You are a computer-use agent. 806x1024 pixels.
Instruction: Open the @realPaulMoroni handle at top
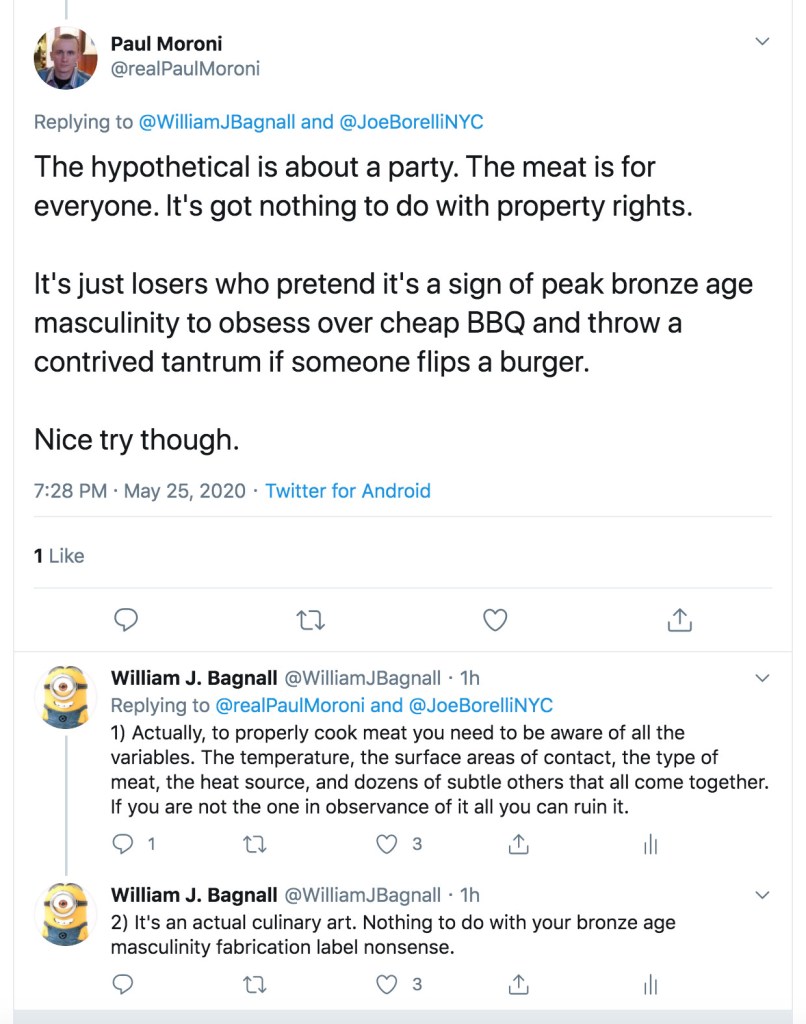point(185,69)
